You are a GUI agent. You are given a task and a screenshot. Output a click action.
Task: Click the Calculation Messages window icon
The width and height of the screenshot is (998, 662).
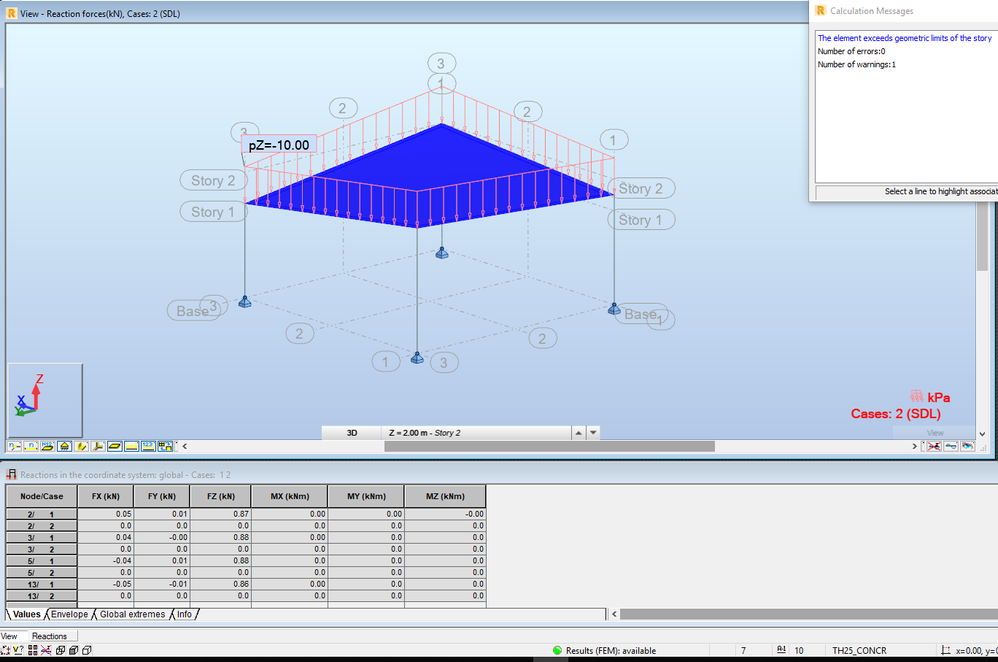coord(820,10)
